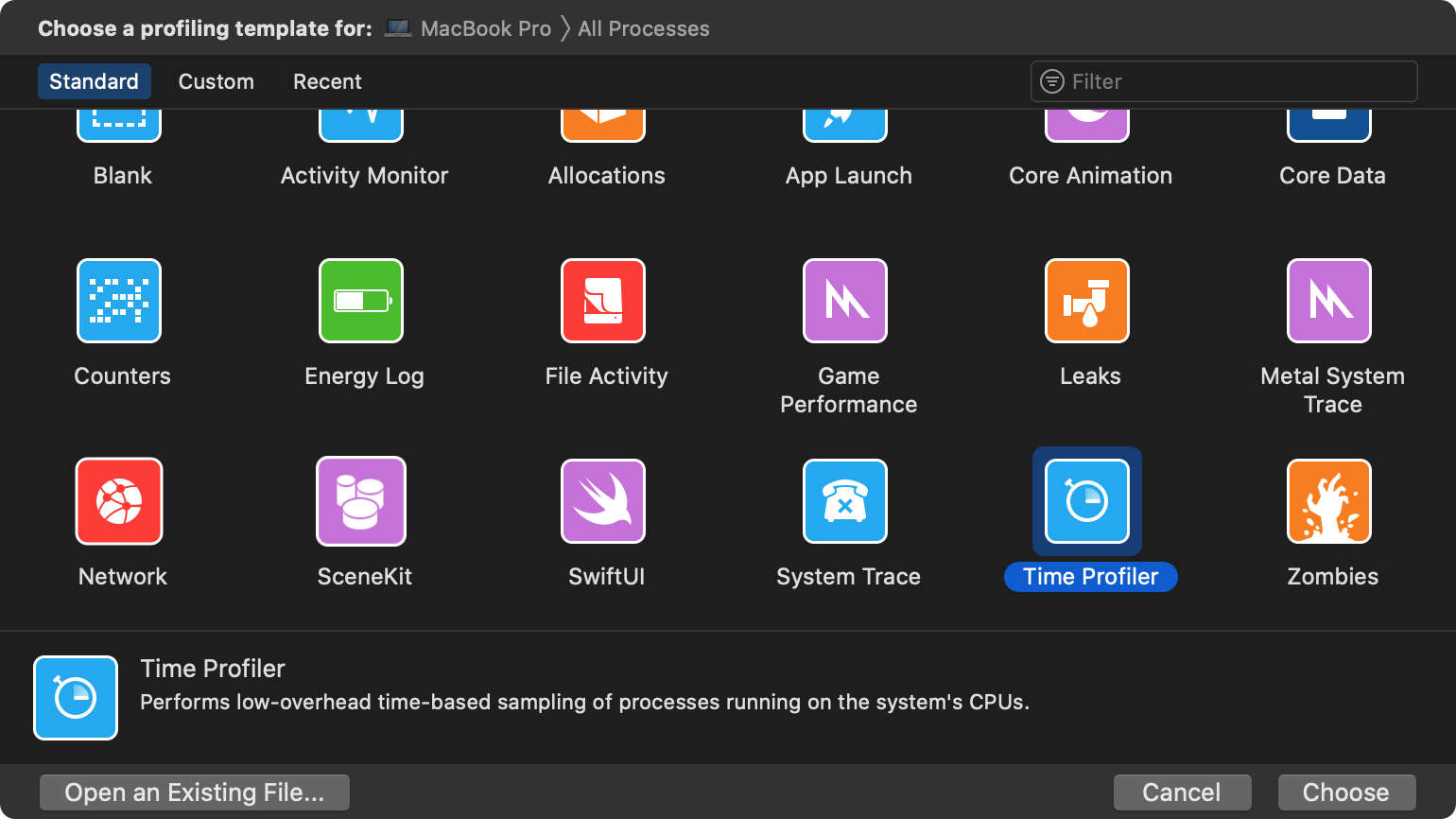Open the Recent tab

coord(327,81)
